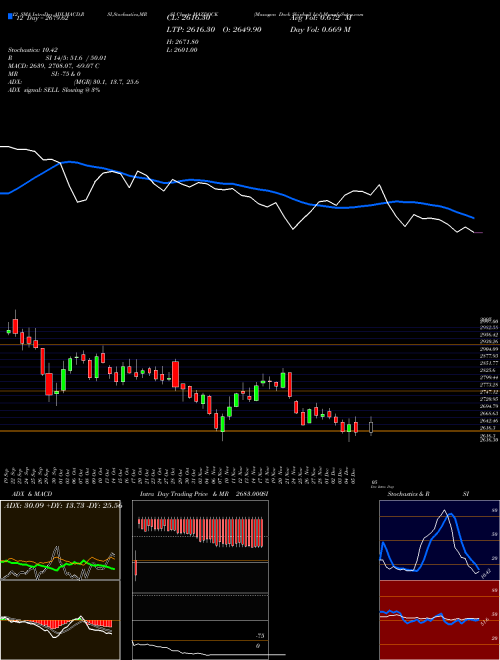Click the L: 2601.00 low value

(x=182, y=50)
